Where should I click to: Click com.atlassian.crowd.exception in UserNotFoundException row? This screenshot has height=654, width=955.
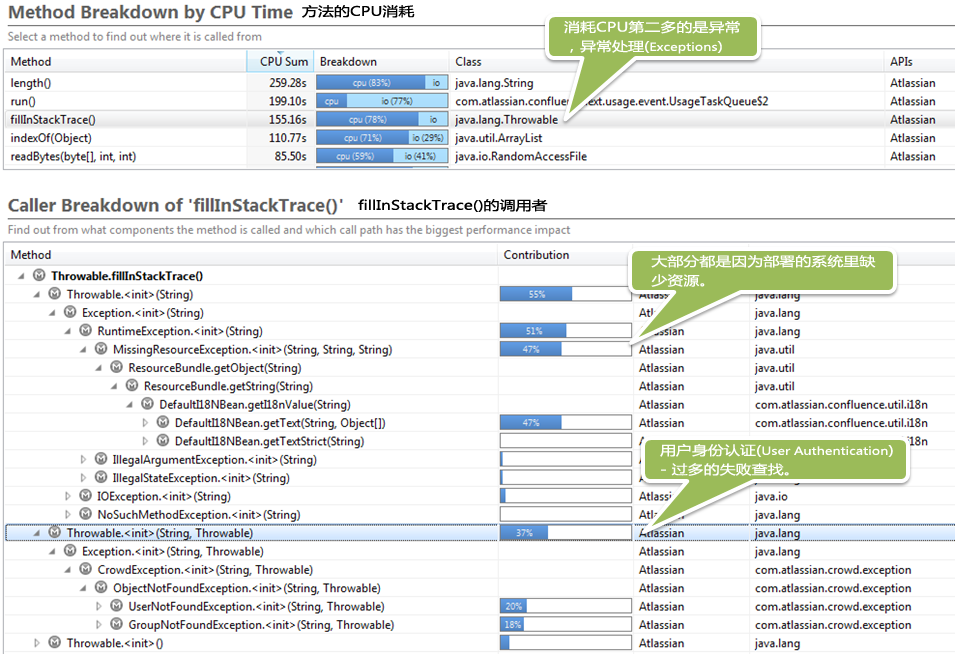[x=833, y=607]
